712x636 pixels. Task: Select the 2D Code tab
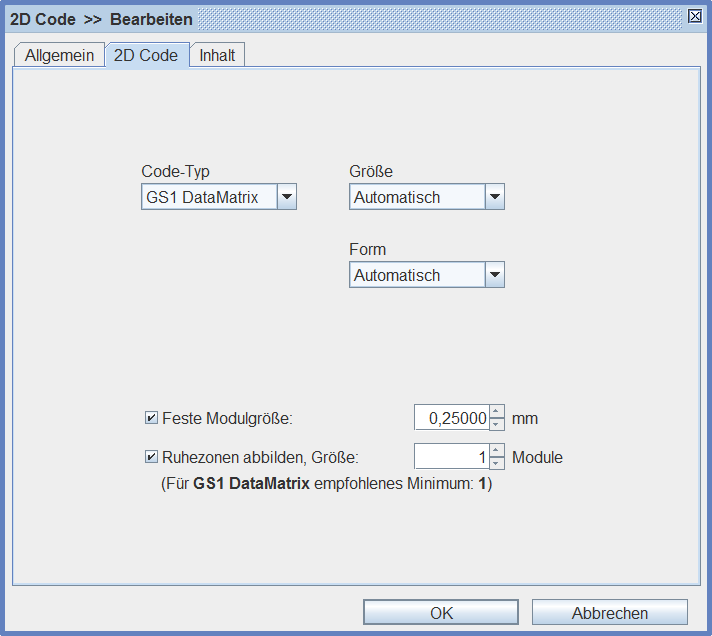coord(146,56)
